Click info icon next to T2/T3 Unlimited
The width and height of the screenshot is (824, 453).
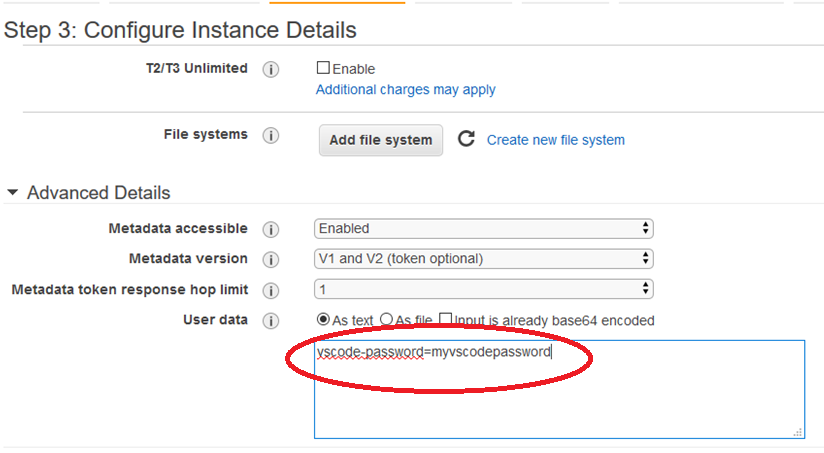click(270, 70)
